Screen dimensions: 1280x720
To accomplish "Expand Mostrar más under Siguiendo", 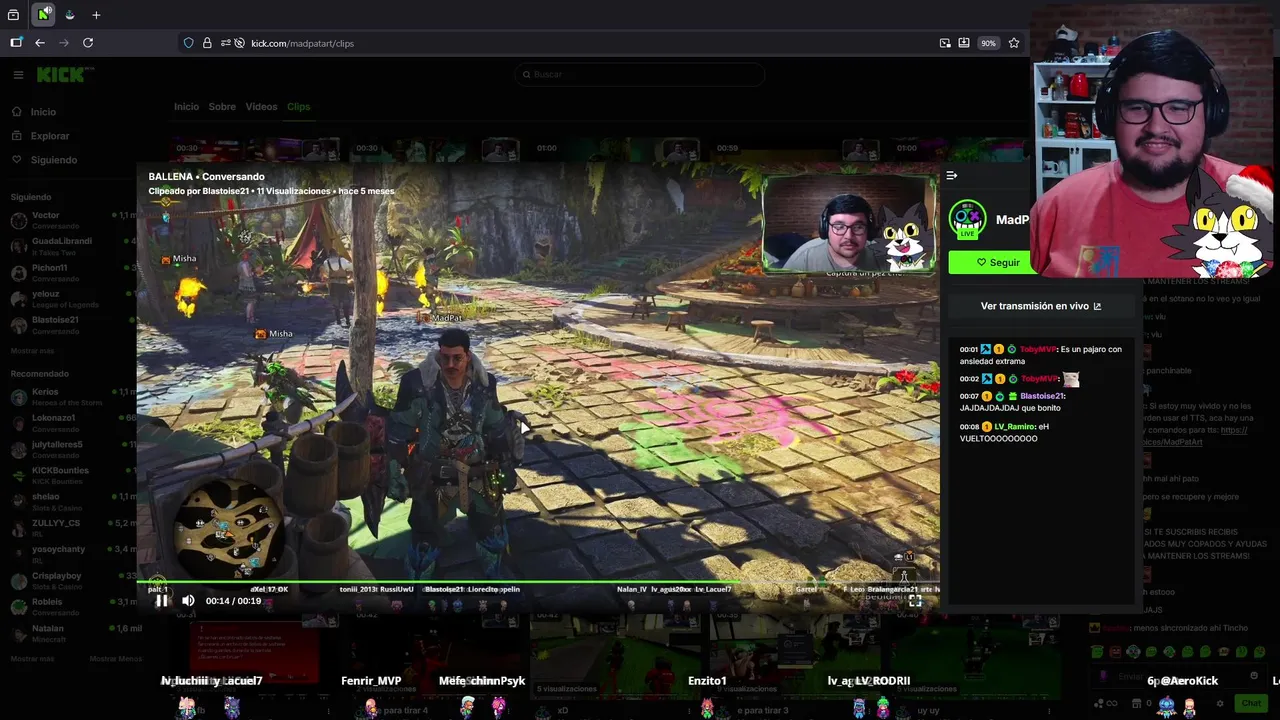I will coord(32,351).
